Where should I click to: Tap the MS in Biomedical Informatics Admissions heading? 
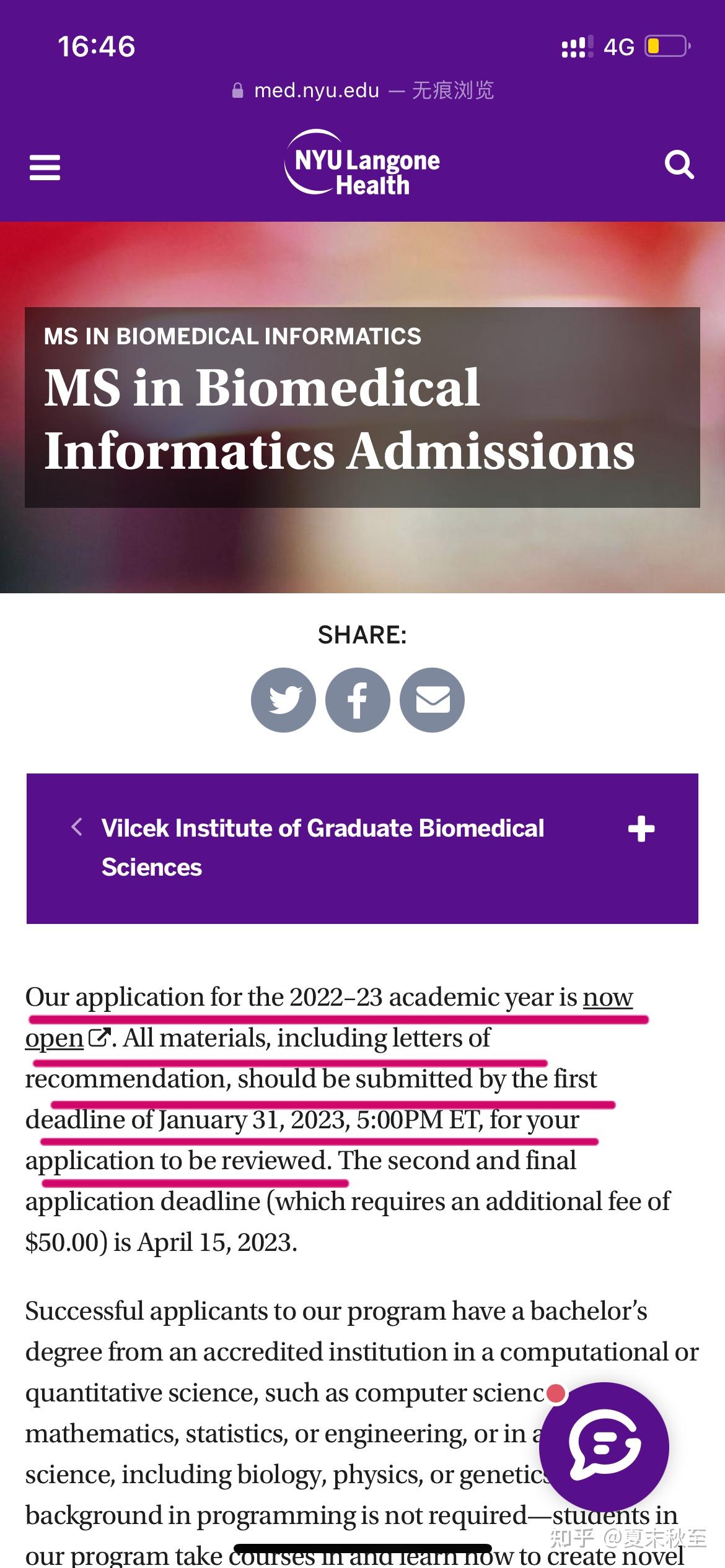click(x=340, y=419)
